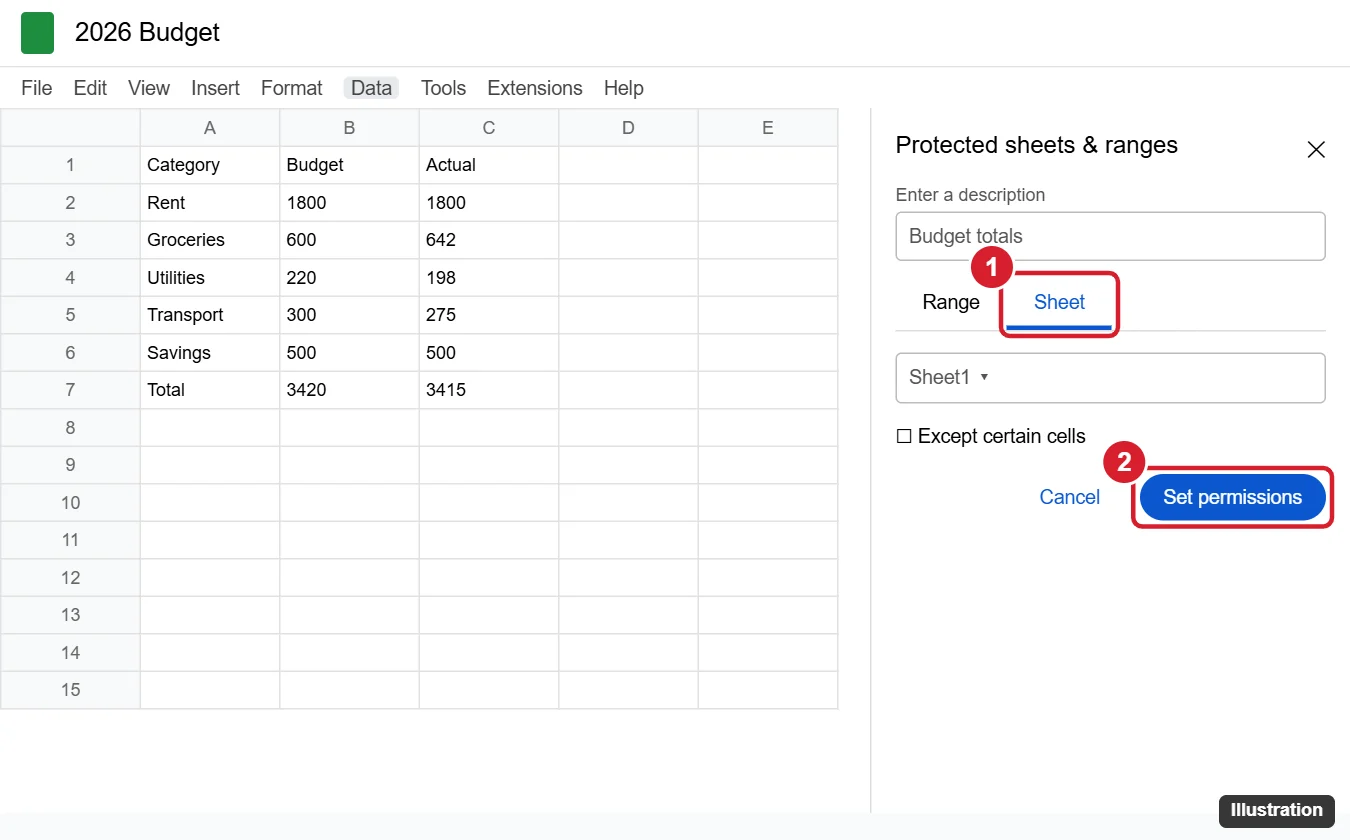
Task: Select row 1 header
Action: pyautogui.click(x=70, y=165)
